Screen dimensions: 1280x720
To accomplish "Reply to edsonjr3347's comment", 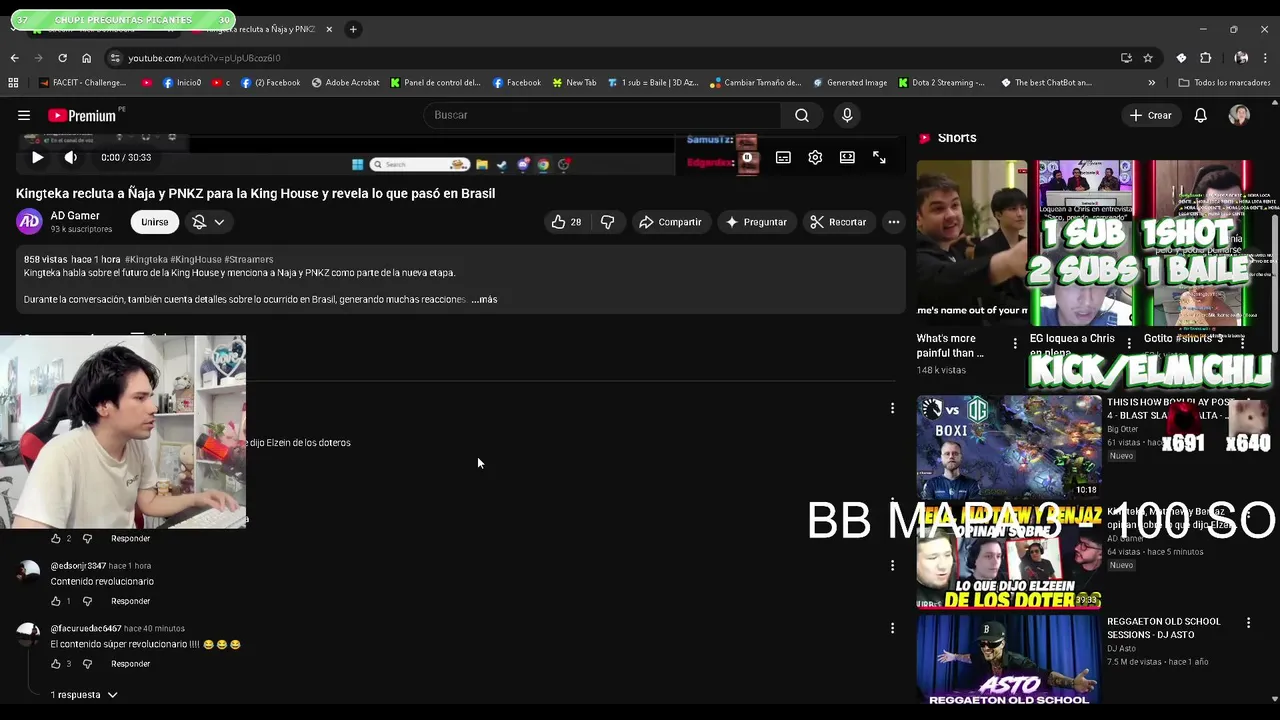I will pos(130,601).
